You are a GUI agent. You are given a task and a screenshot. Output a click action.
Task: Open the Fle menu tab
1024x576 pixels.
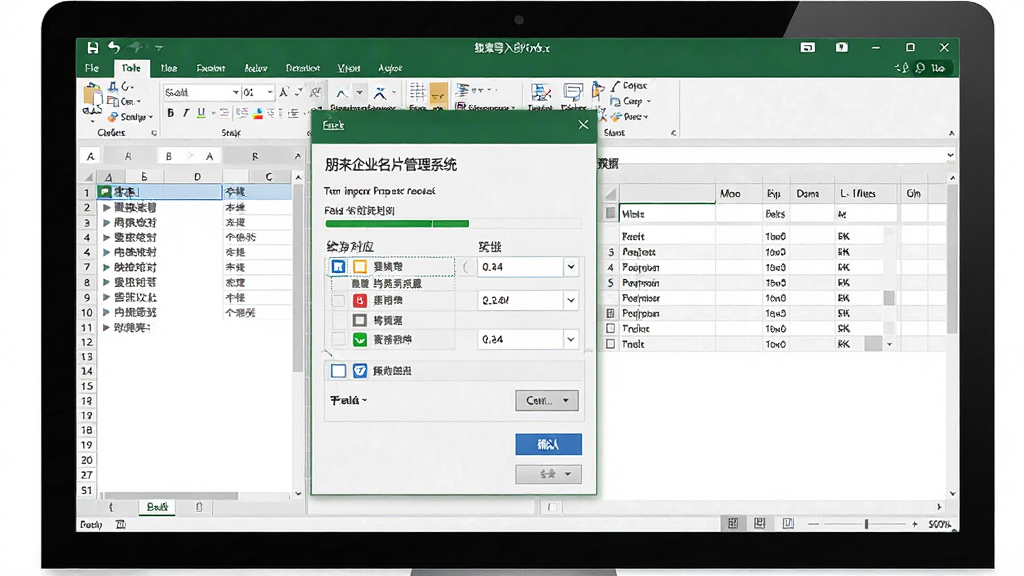91,68
